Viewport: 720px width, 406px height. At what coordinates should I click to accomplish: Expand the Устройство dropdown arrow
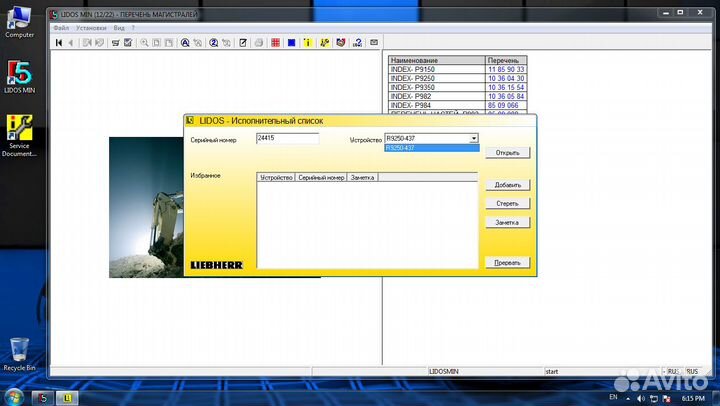pyautogui.click(x=474, y=139)
